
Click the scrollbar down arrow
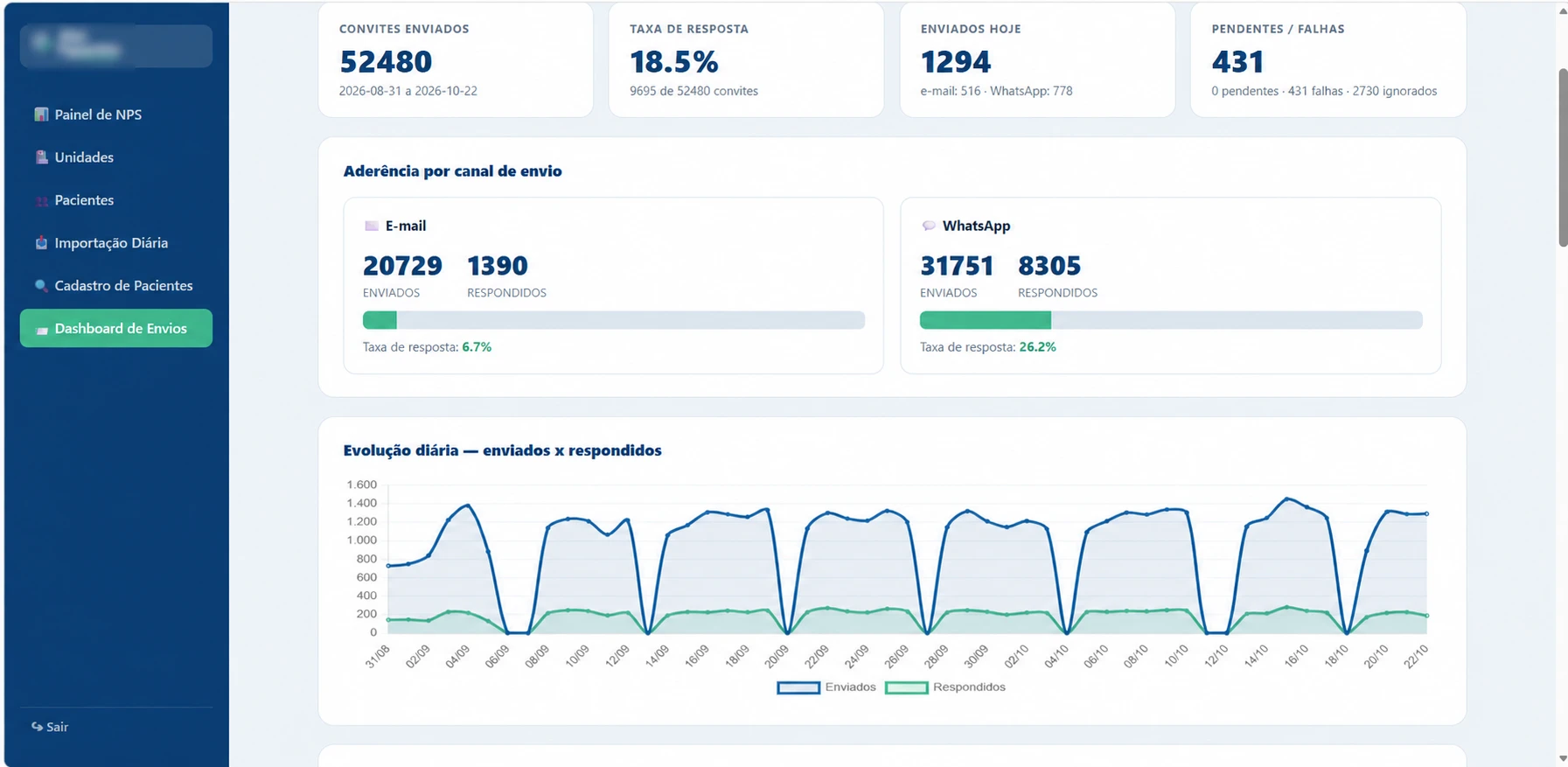point(1563,758)
